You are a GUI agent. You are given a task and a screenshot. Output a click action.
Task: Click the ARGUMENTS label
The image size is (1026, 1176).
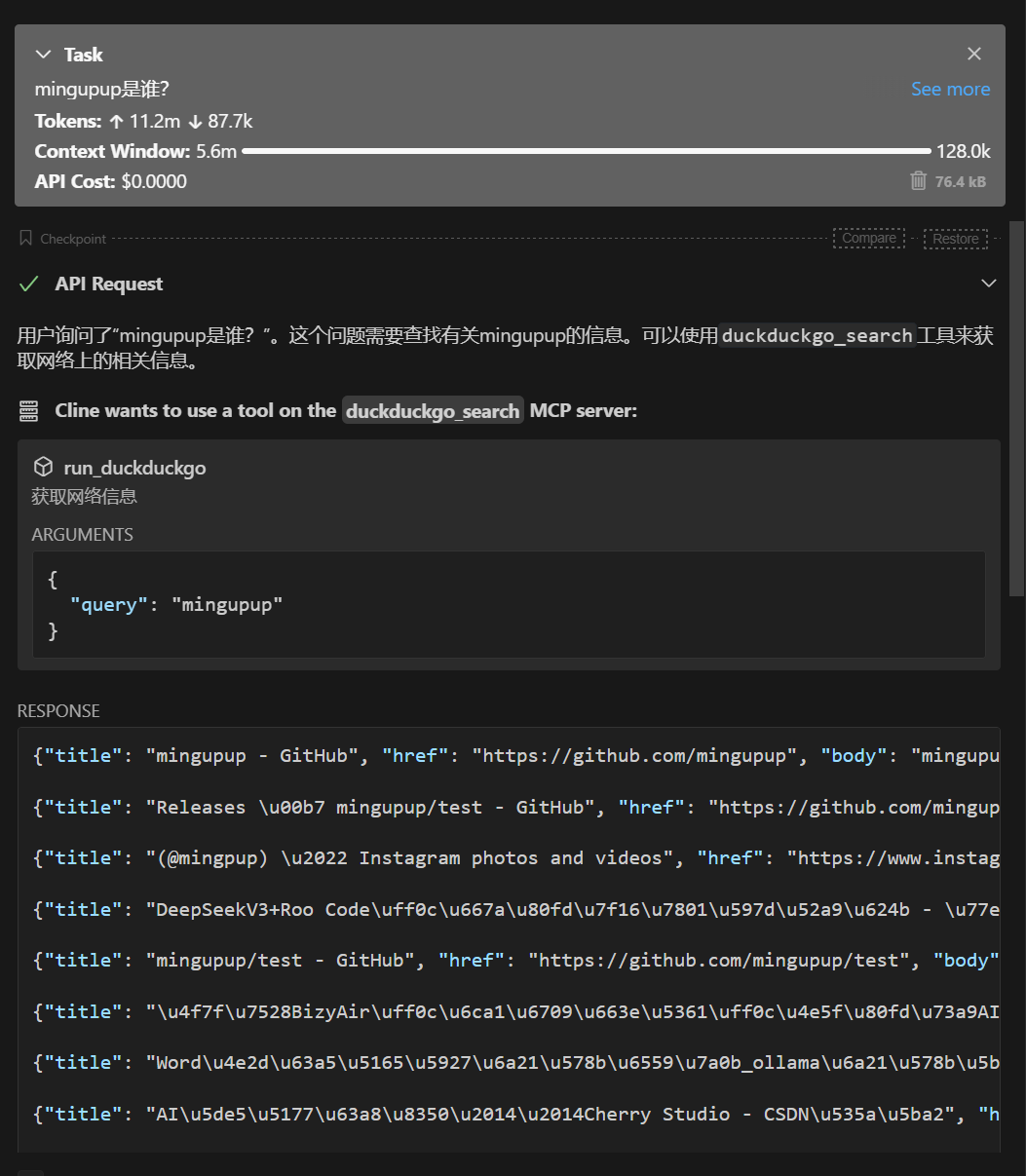pos(83,535)
